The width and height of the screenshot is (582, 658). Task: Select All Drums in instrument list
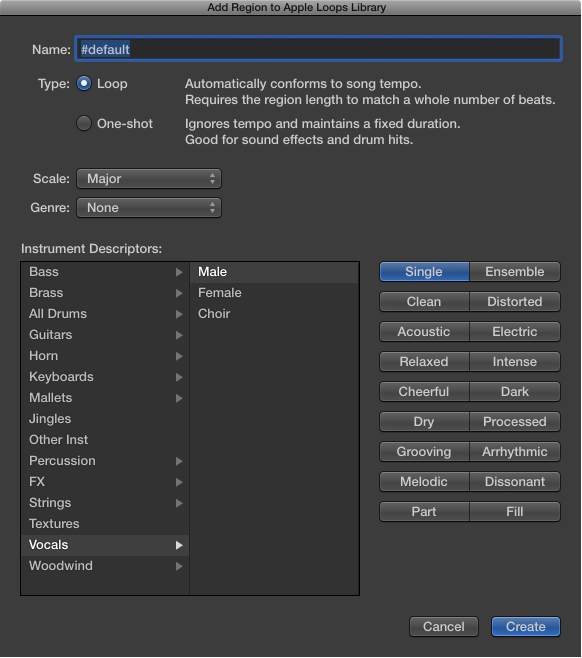click(x=105, y=314)
